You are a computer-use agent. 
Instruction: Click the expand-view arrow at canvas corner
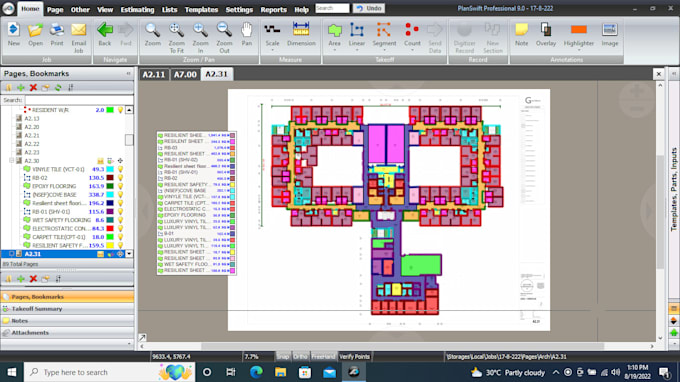pyautogui.click(x=142, y=337)
